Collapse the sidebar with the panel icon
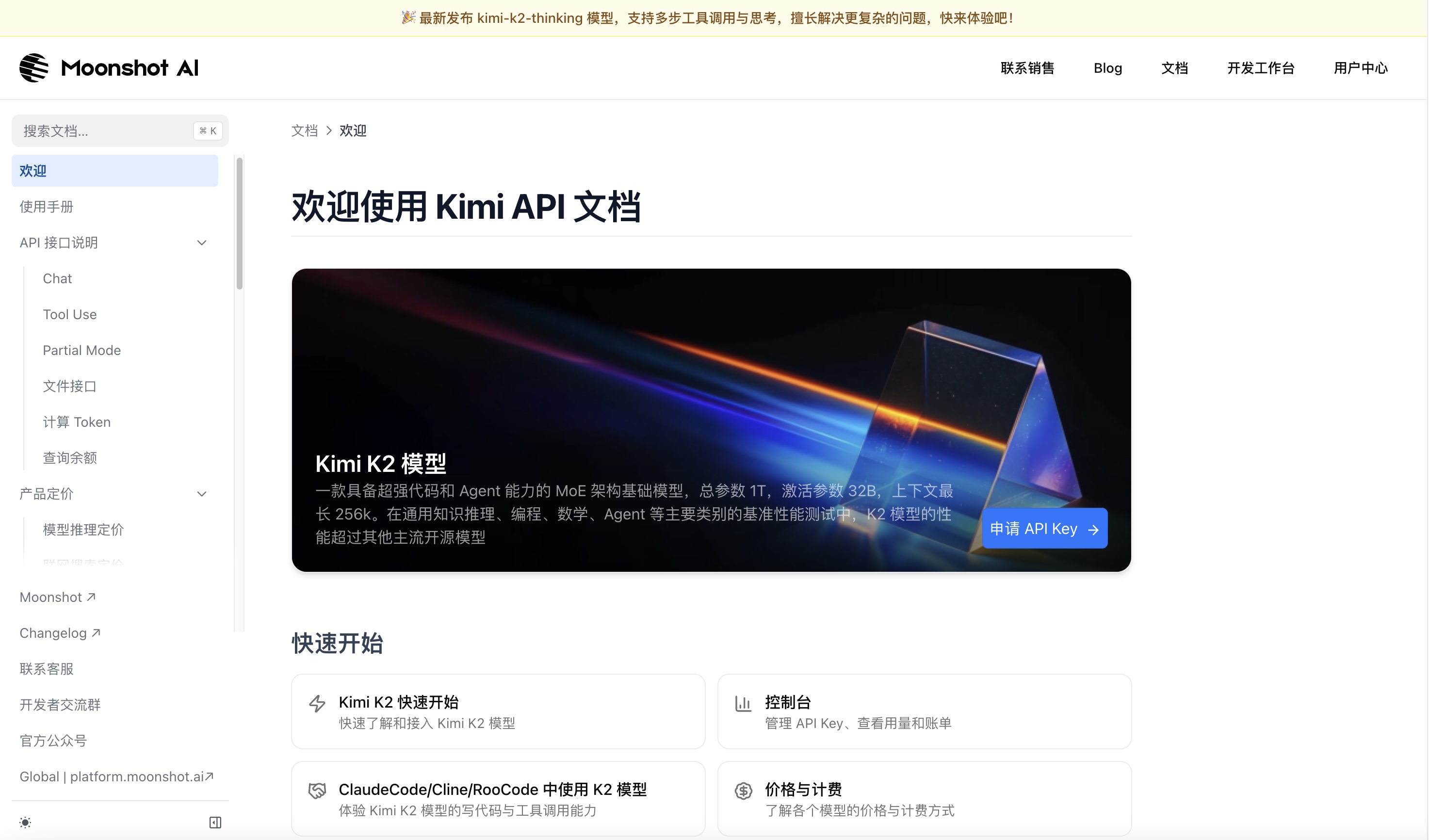This screenshot has height=840, width=1429. tap(214, 823)
